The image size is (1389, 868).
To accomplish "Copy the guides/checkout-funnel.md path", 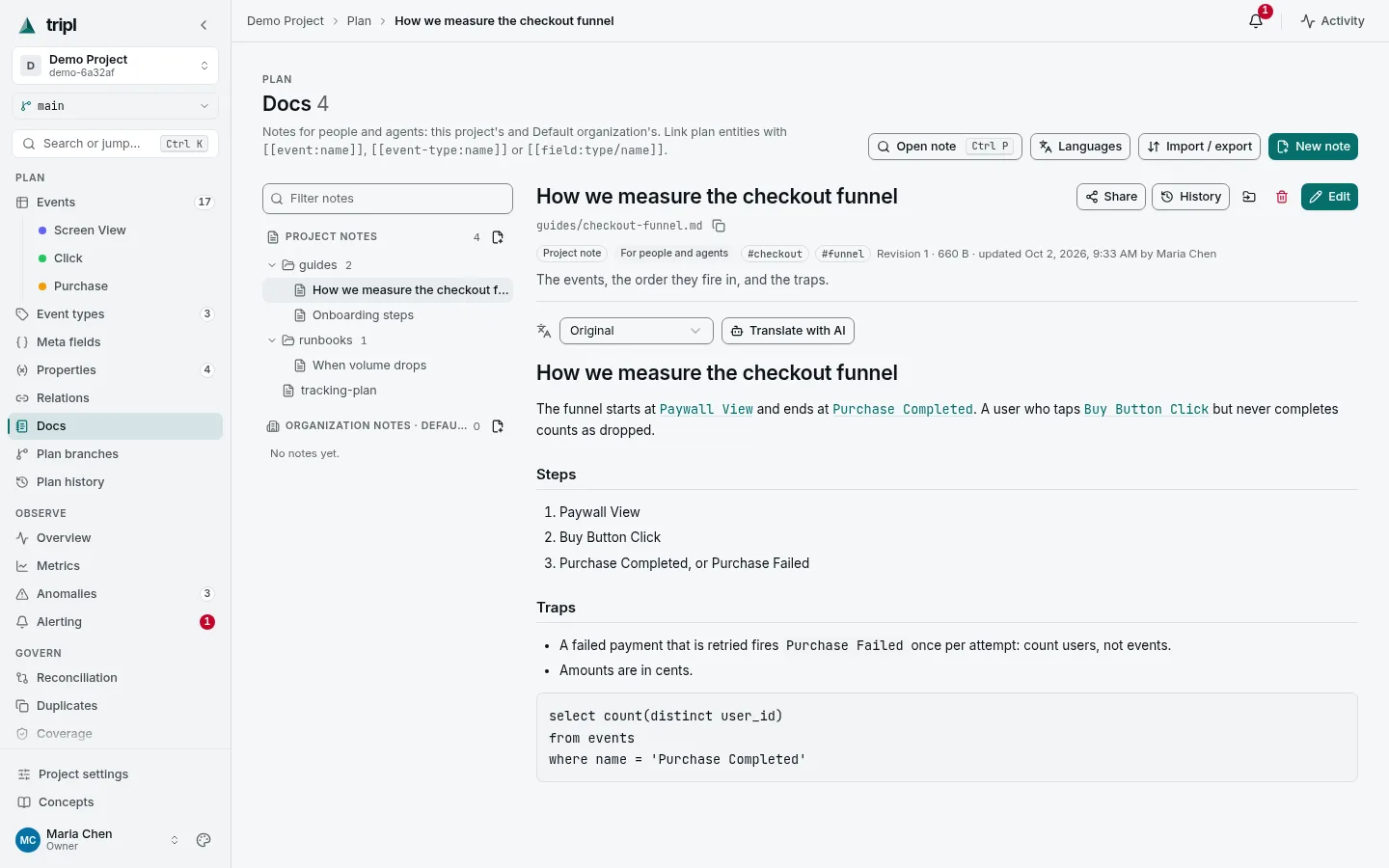I will tap(719, 226).
